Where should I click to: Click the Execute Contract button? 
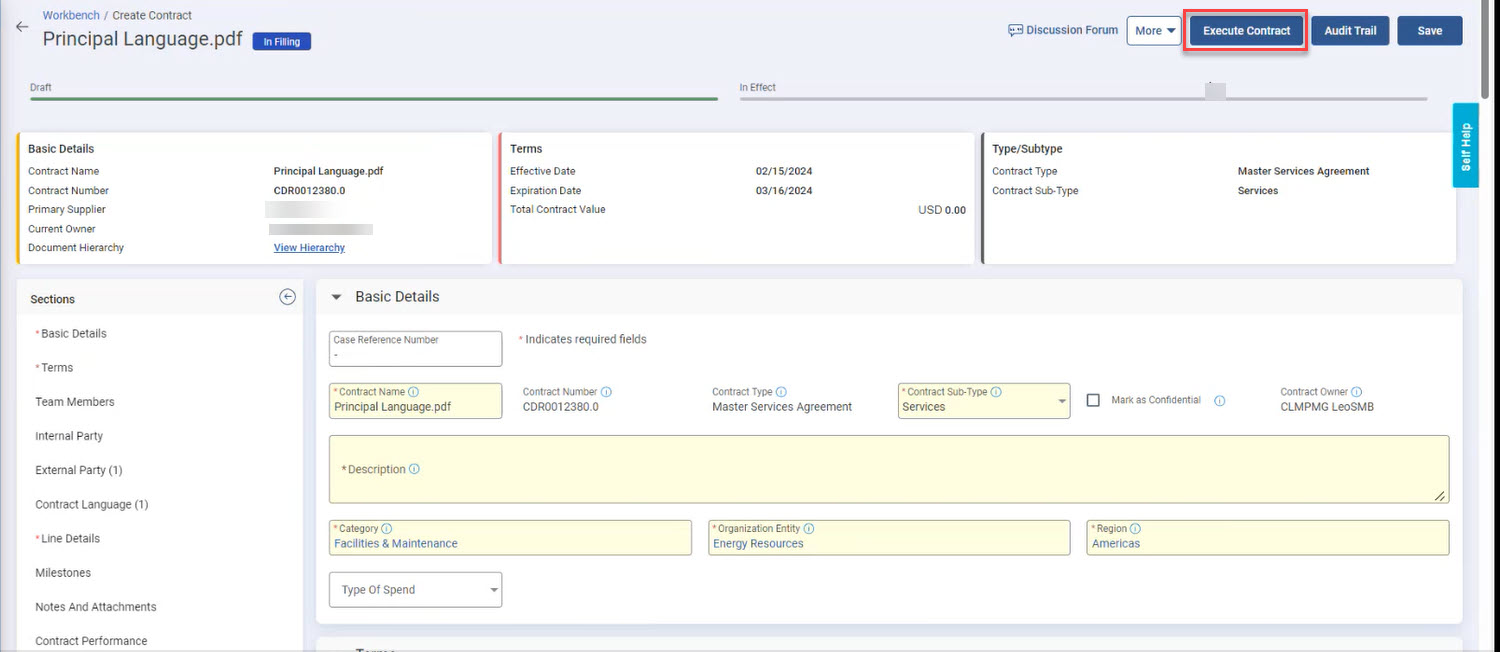click(x=1246, y=31)
